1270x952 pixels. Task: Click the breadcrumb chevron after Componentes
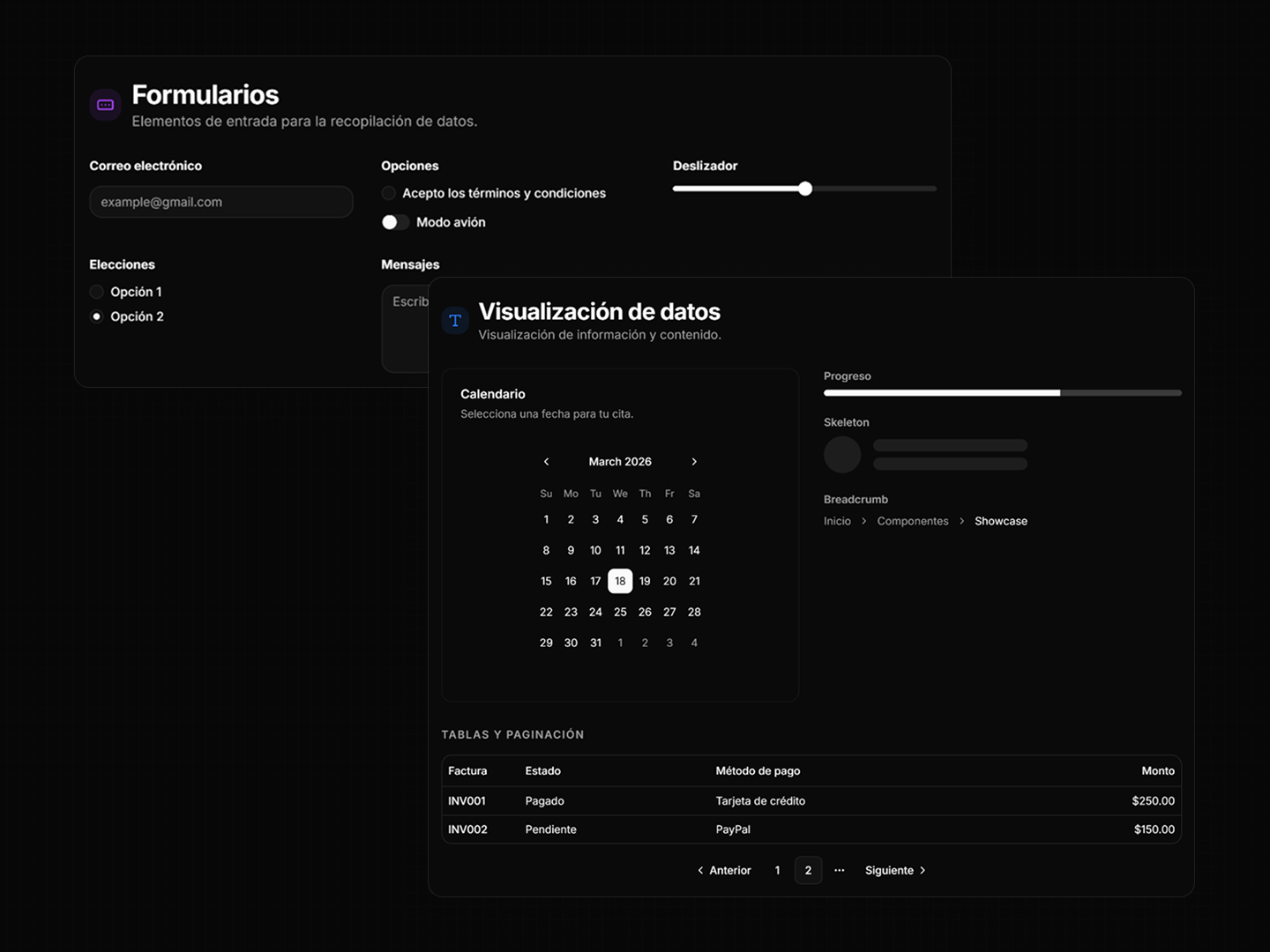click(961, 521)
